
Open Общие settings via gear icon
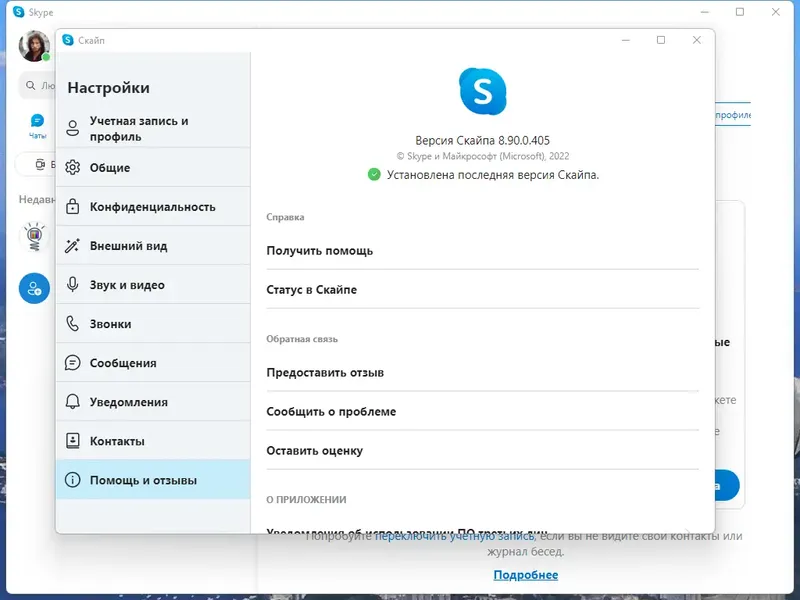point(70,168)
